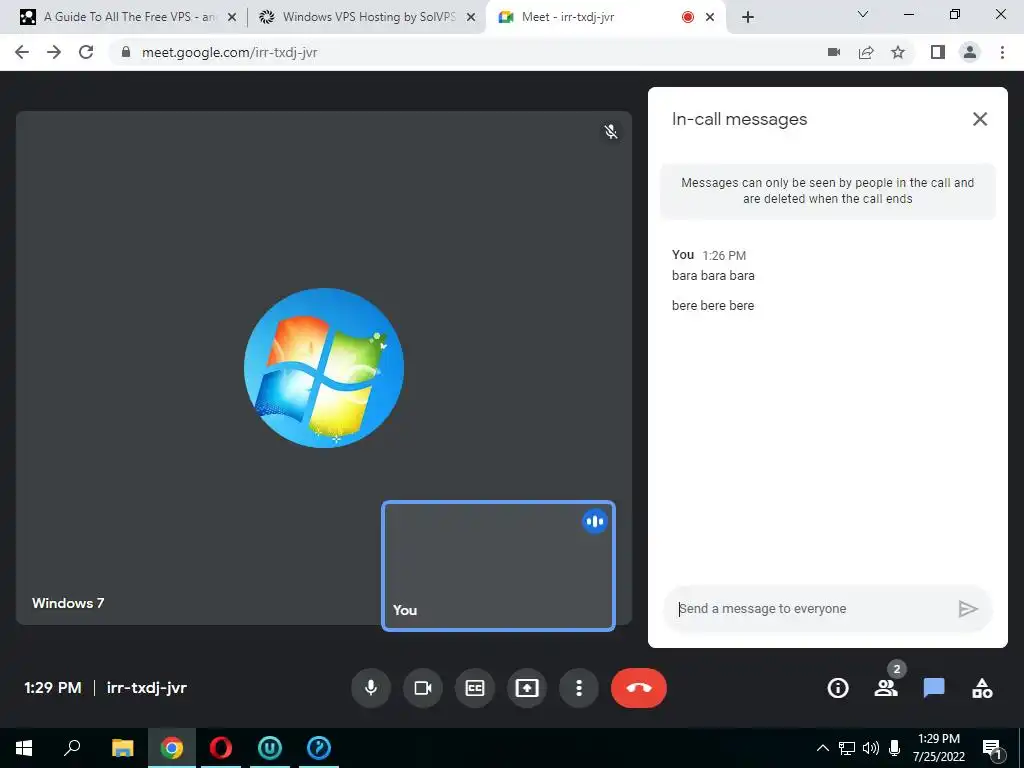Reload the current page
This screenshot has width=1024, height=768.
tap(86, 52)
